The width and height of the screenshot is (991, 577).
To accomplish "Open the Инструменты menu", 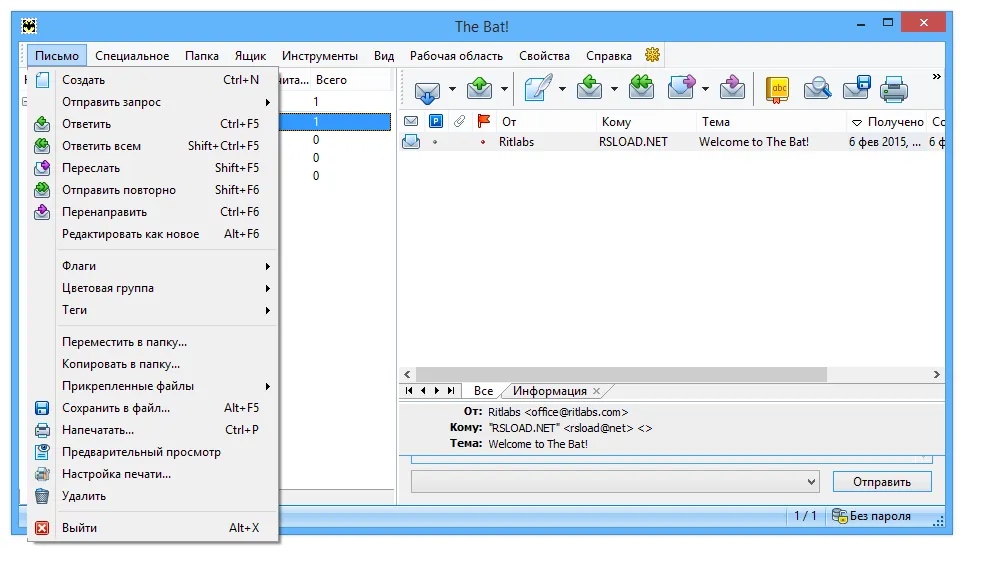I will coord(319,56).
